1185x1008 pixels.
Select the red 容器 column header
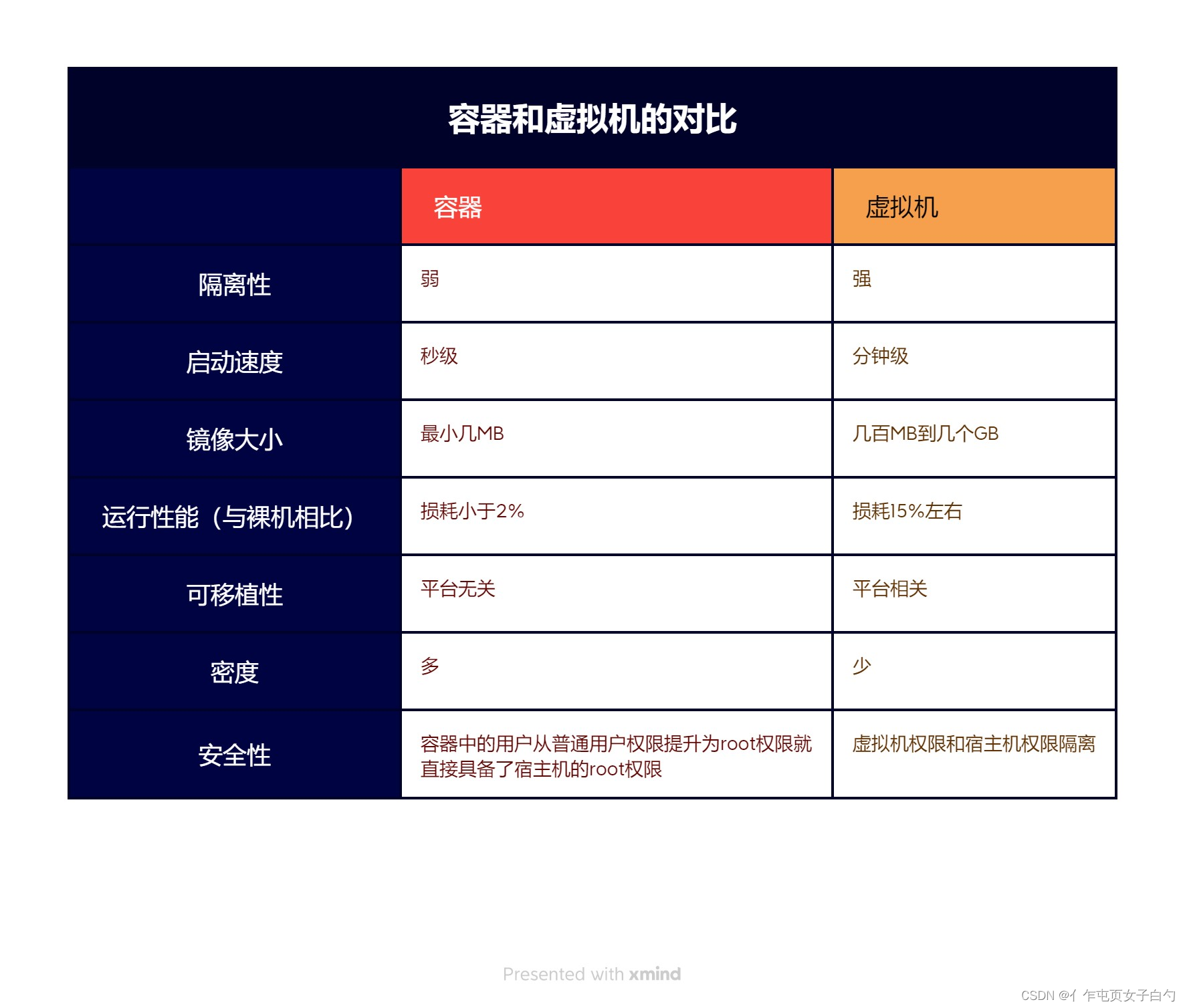pos(616,207)
